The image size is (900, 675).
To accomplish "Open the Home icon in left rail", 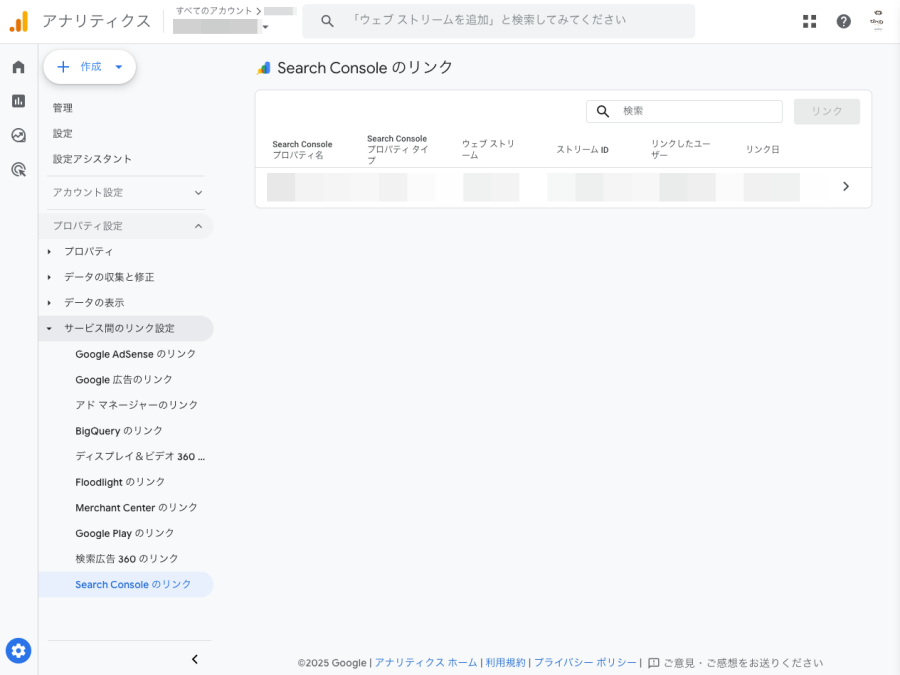I will tap(18, 67).
